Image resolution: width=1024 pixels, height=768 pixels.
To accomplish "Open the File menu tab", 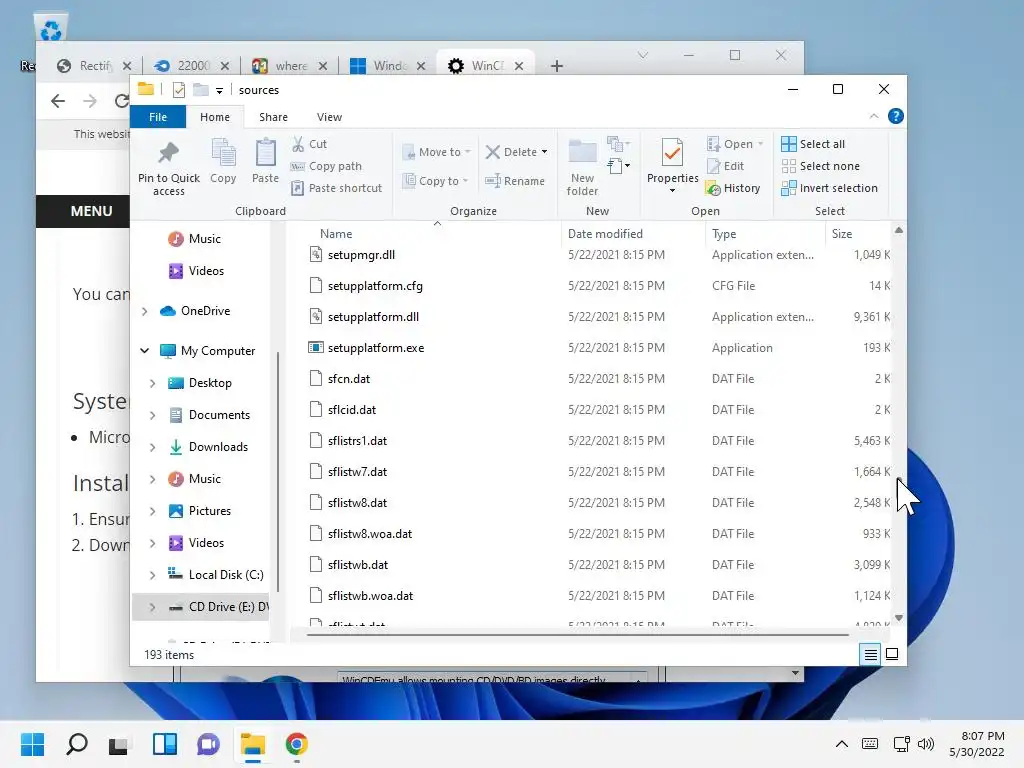I will point(158,117).
